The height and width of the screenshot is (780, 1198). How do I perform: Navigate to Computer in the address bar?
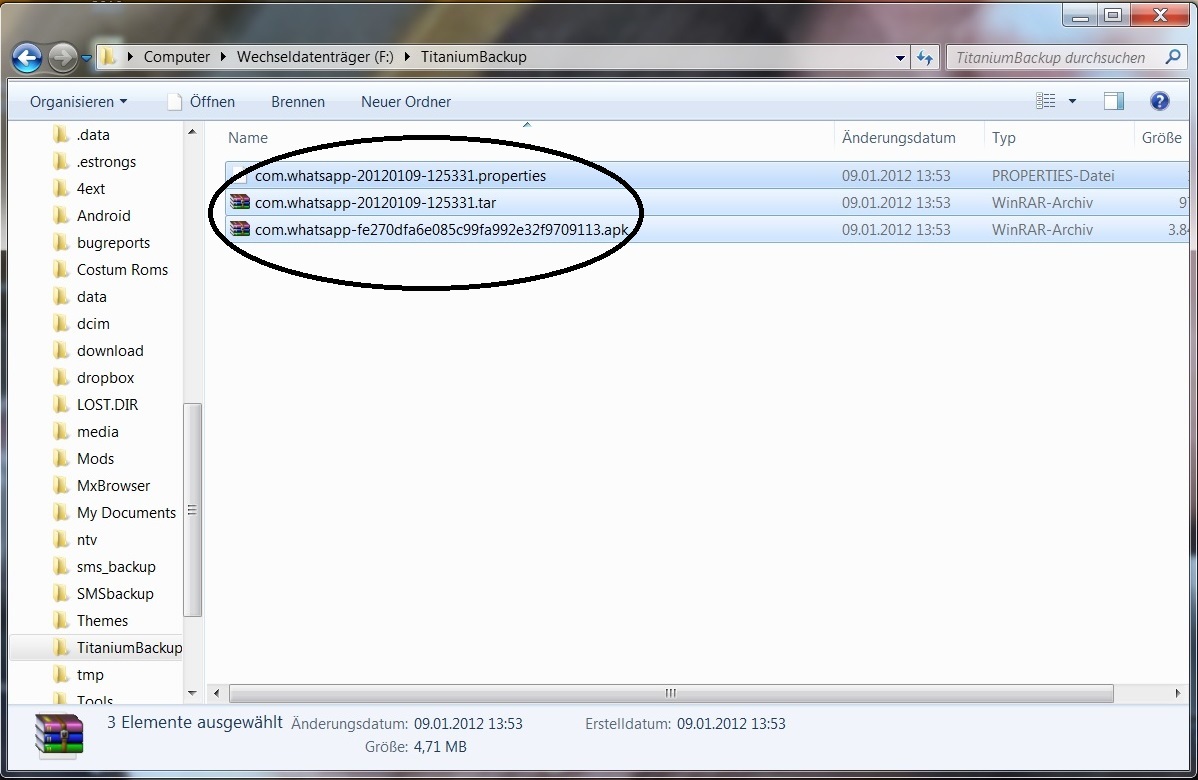[176, 57]
